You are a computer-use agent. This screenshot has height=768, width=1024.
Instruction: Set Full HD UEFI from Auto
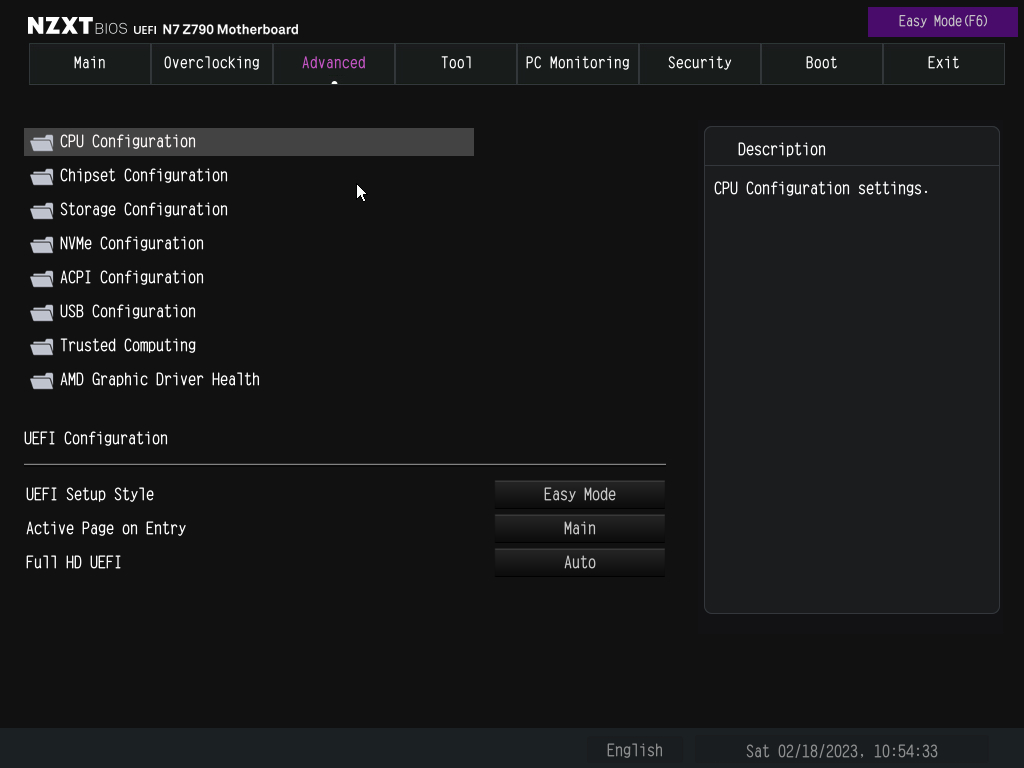tap(579, 562)
